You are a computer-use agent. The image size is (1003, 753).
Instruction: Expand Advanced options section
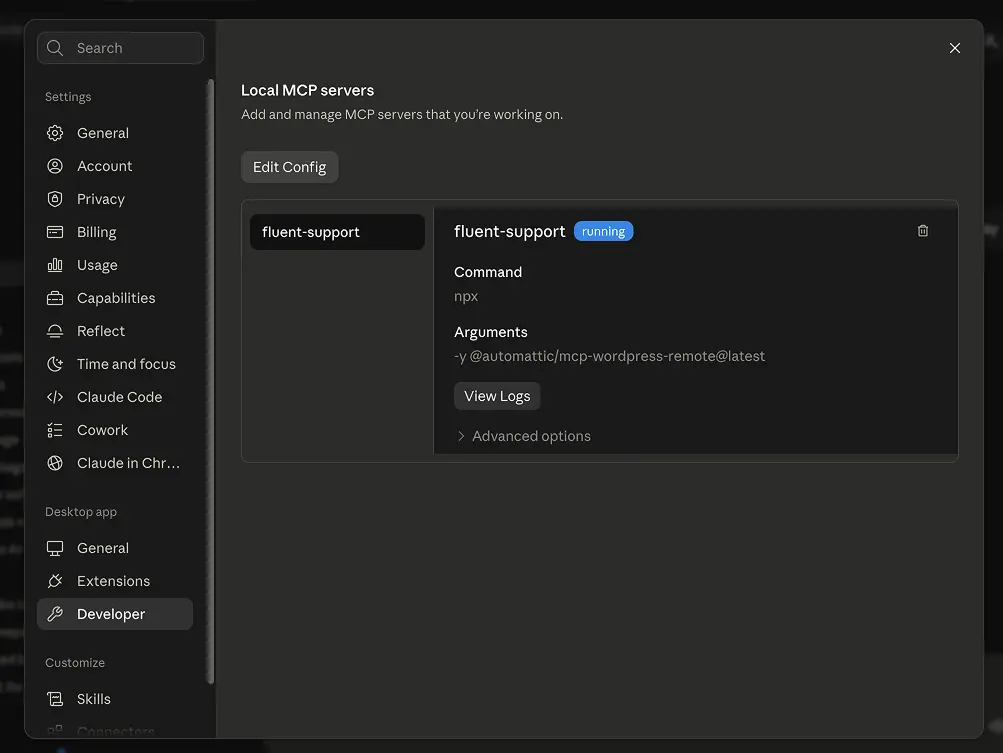pos(523,436)
